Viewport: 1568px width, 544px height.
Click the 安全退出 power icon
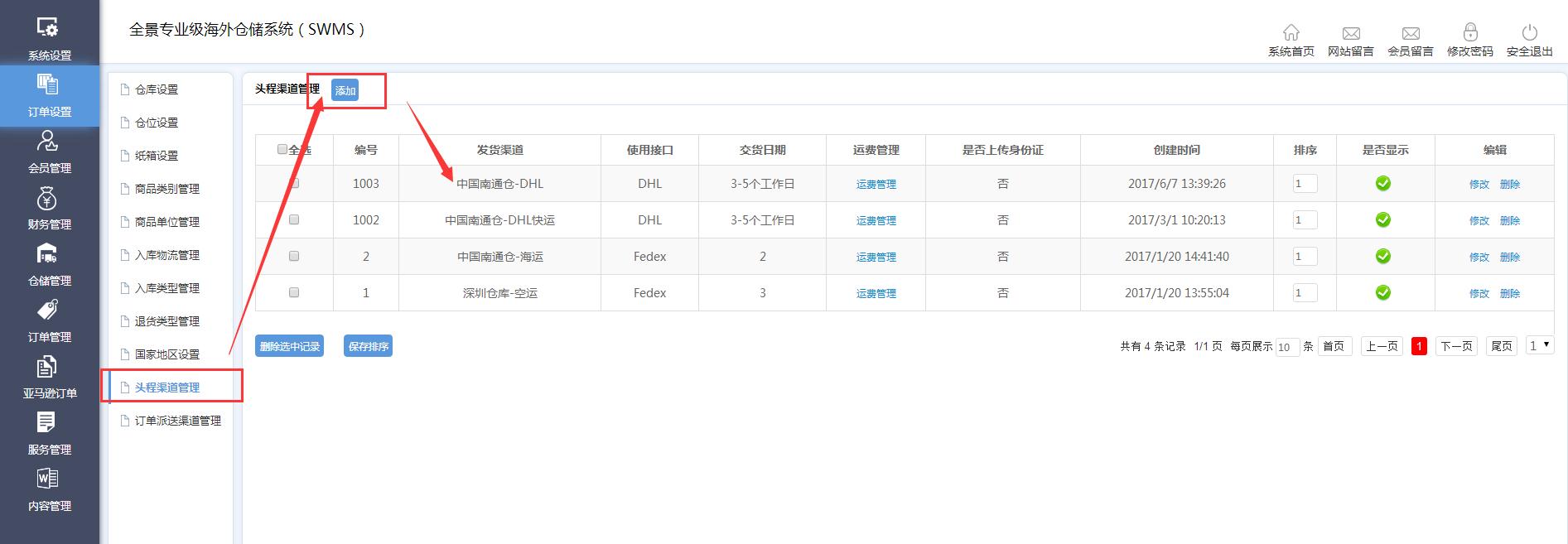[1529, 32]
